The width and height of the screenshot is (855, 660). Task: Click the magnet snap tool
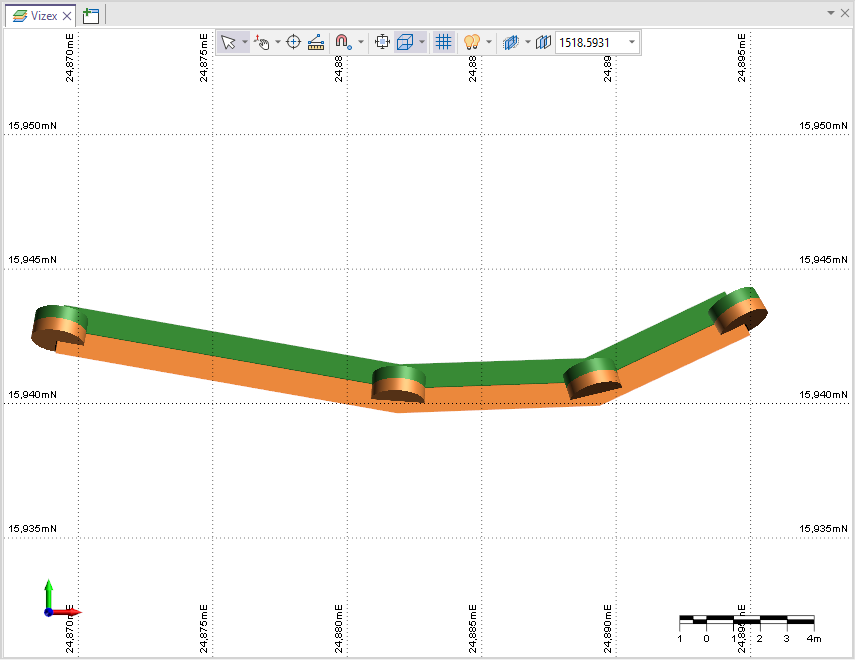click(342, 42)
